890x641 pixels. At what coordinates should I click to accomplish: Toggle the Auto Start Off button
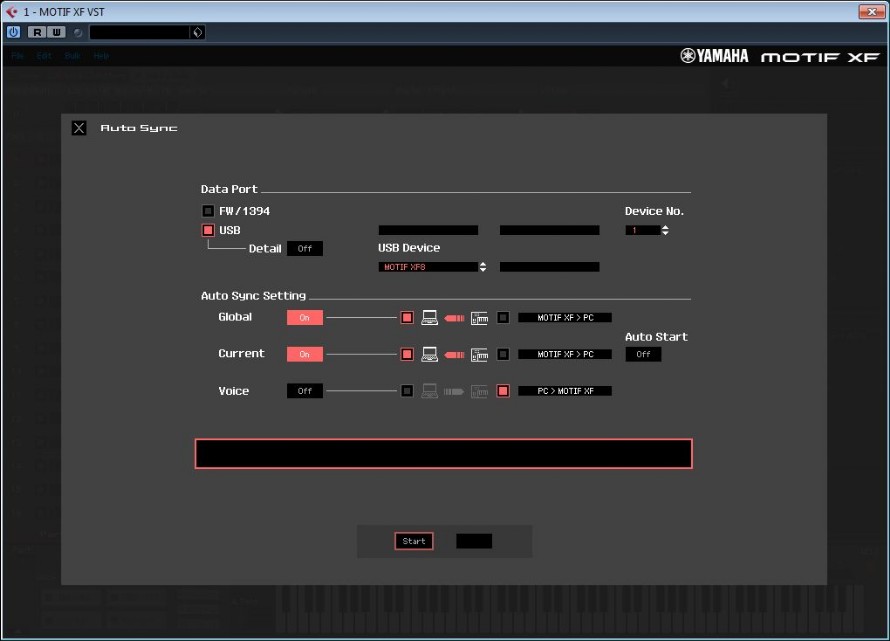pos(643,354)
